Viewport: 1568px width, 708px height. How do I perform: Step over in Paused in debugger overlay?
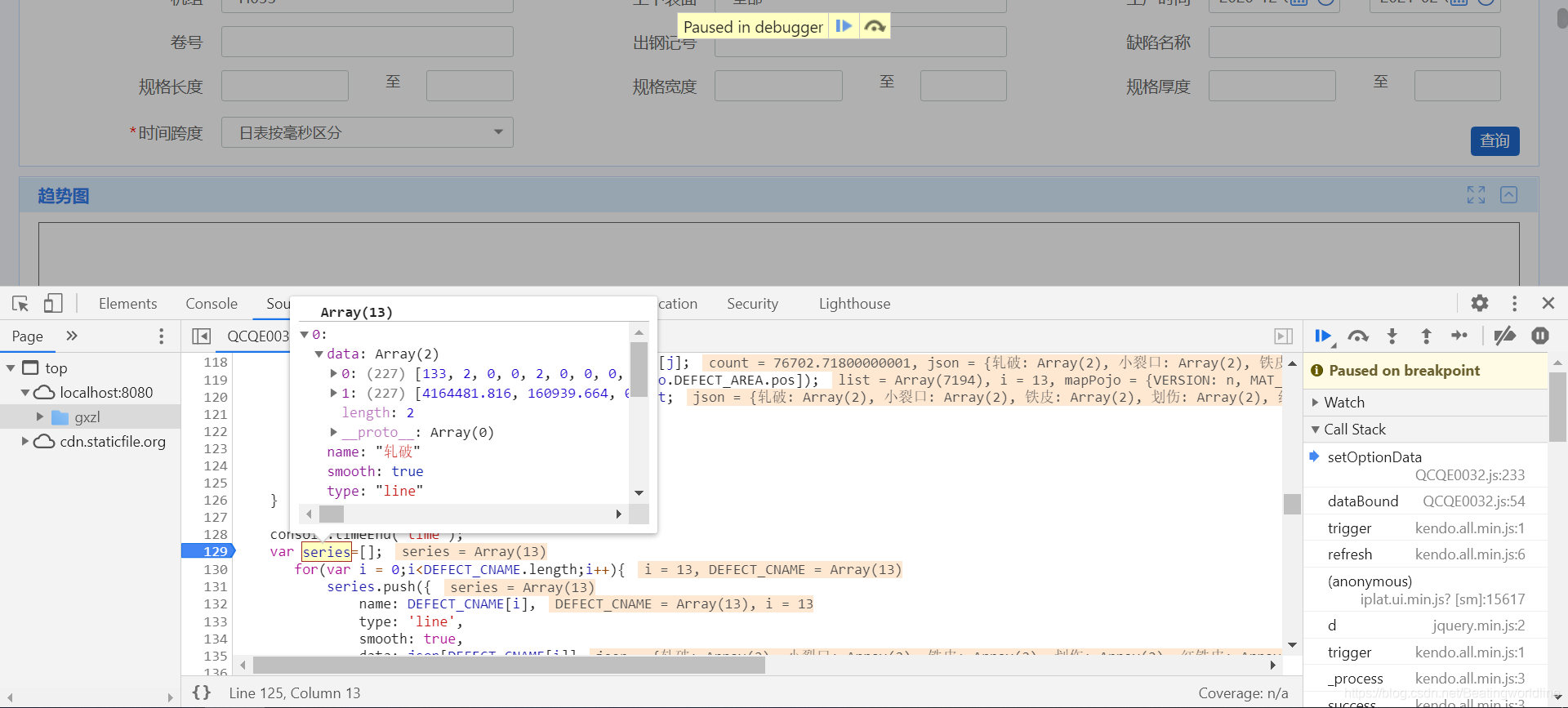click(x=875, y=26)
